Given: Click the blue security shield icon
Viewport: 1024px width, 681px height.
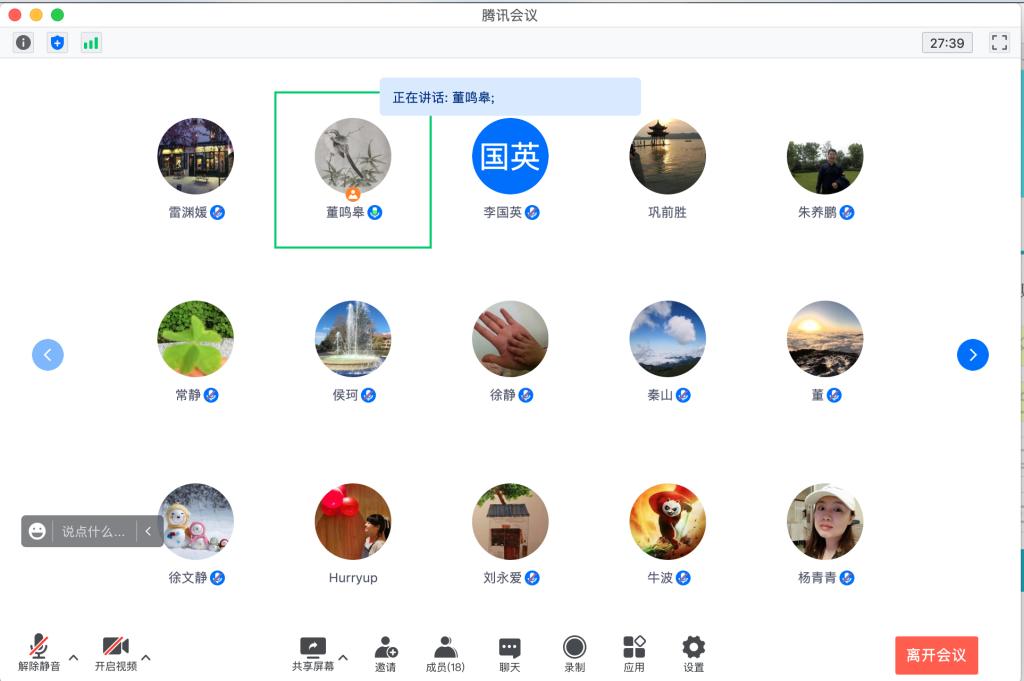Looking at the screenshot, I should 57,43.
